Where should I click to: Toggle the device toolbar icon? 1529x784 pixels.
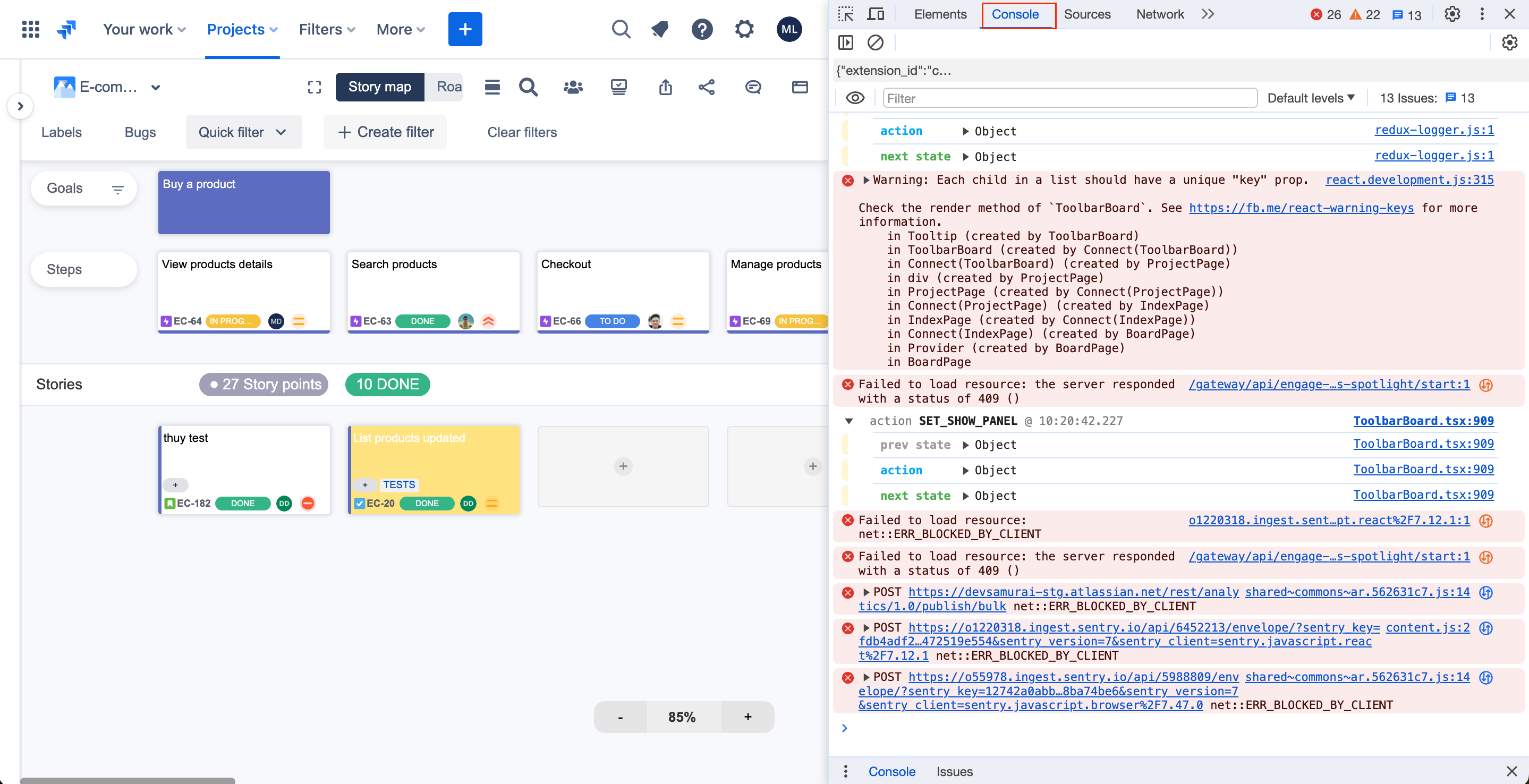click(875, 14)
